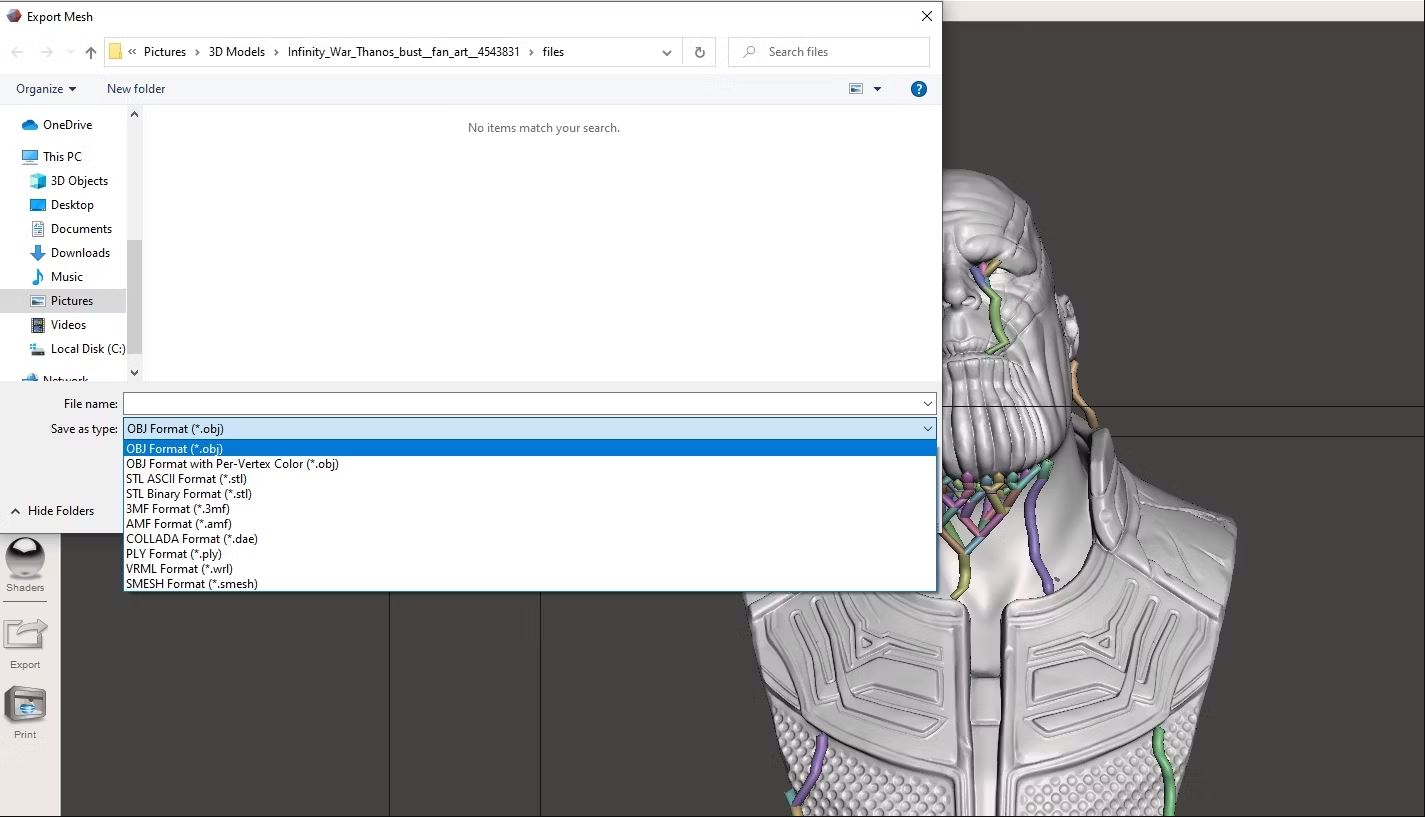Choose STL Binary Format (*.stl)

tap(530, 494)
